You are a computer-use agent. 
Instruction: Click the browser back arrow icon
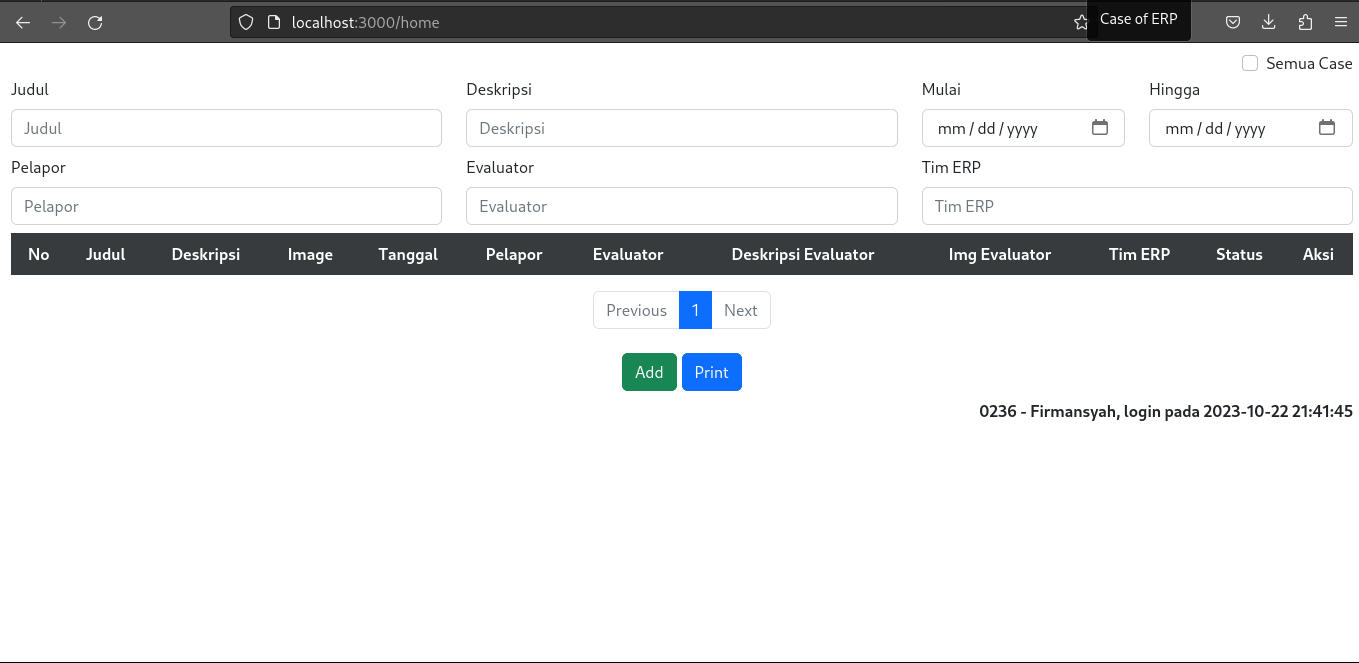[23, 22]
